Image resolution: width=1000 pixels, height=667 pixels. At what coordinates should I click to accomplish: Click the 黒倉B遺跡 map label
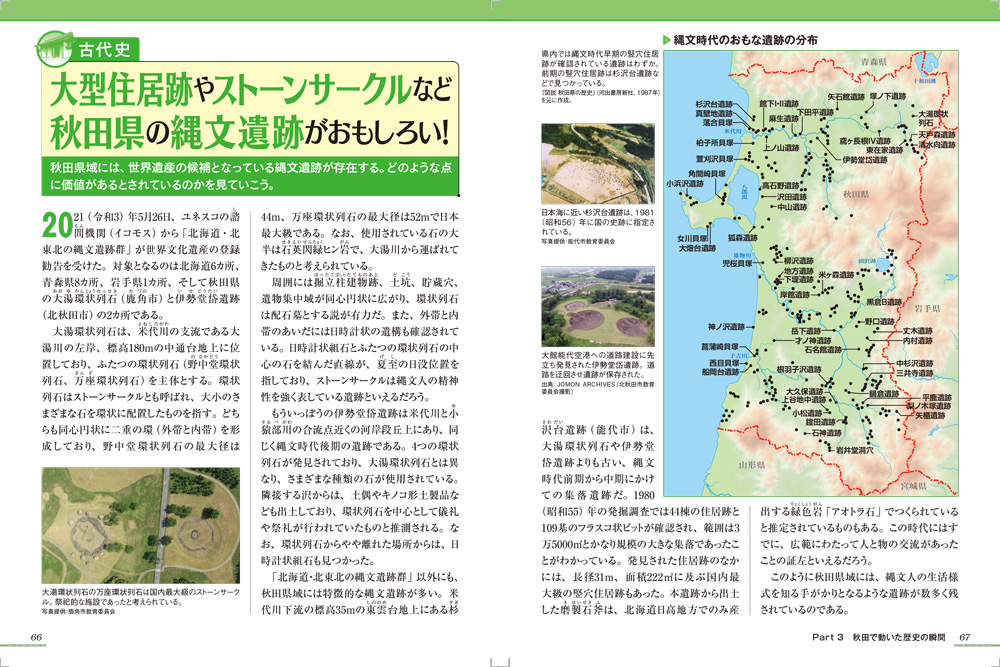click(x=884, y=302)
